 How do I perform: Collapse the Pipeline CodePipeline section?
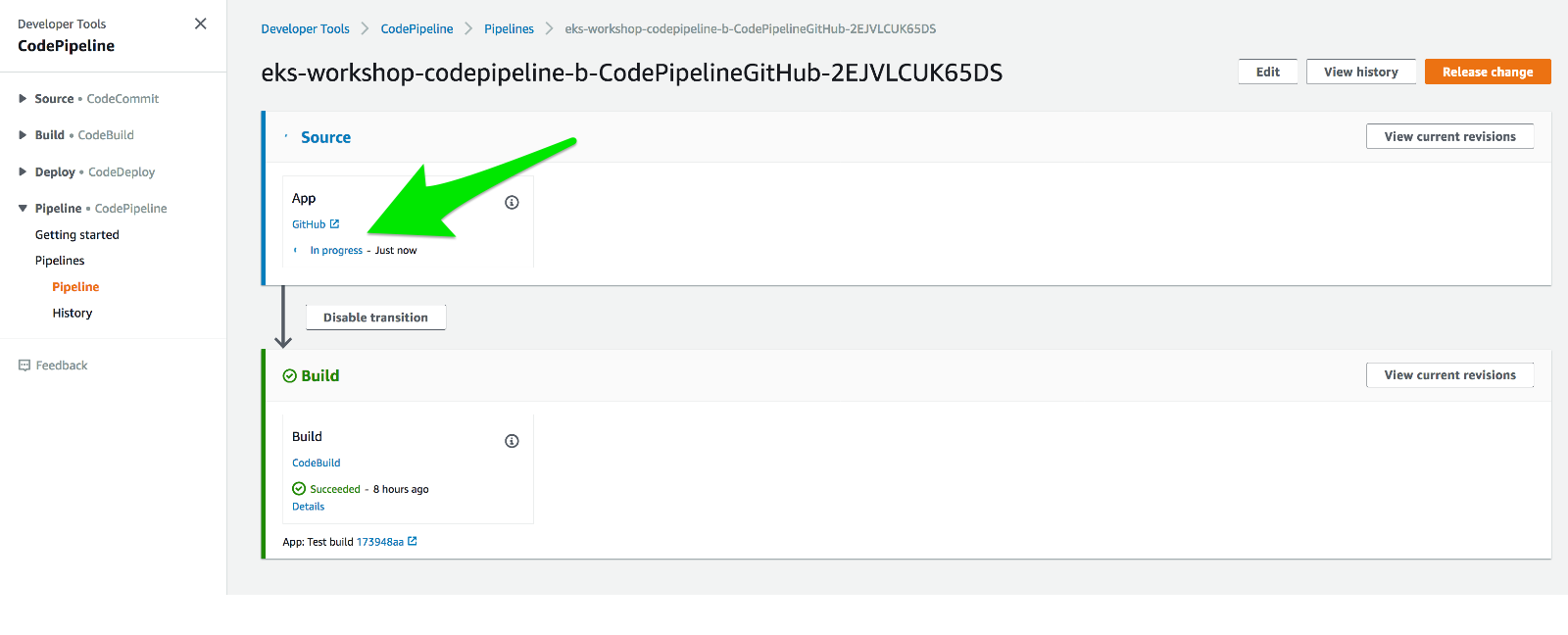pos(21,208)
